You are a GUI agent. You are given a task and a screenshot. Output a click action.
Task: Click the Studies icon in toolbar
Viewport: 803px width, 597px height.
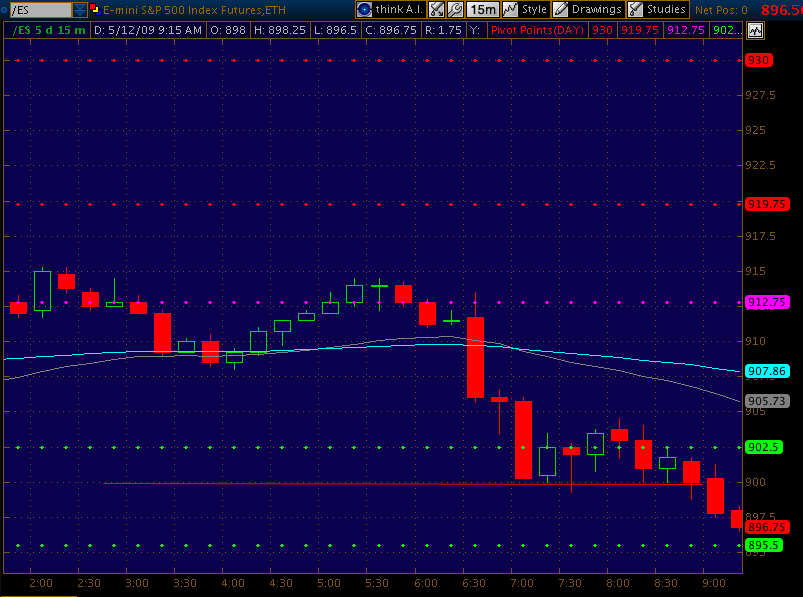[636, 9]
